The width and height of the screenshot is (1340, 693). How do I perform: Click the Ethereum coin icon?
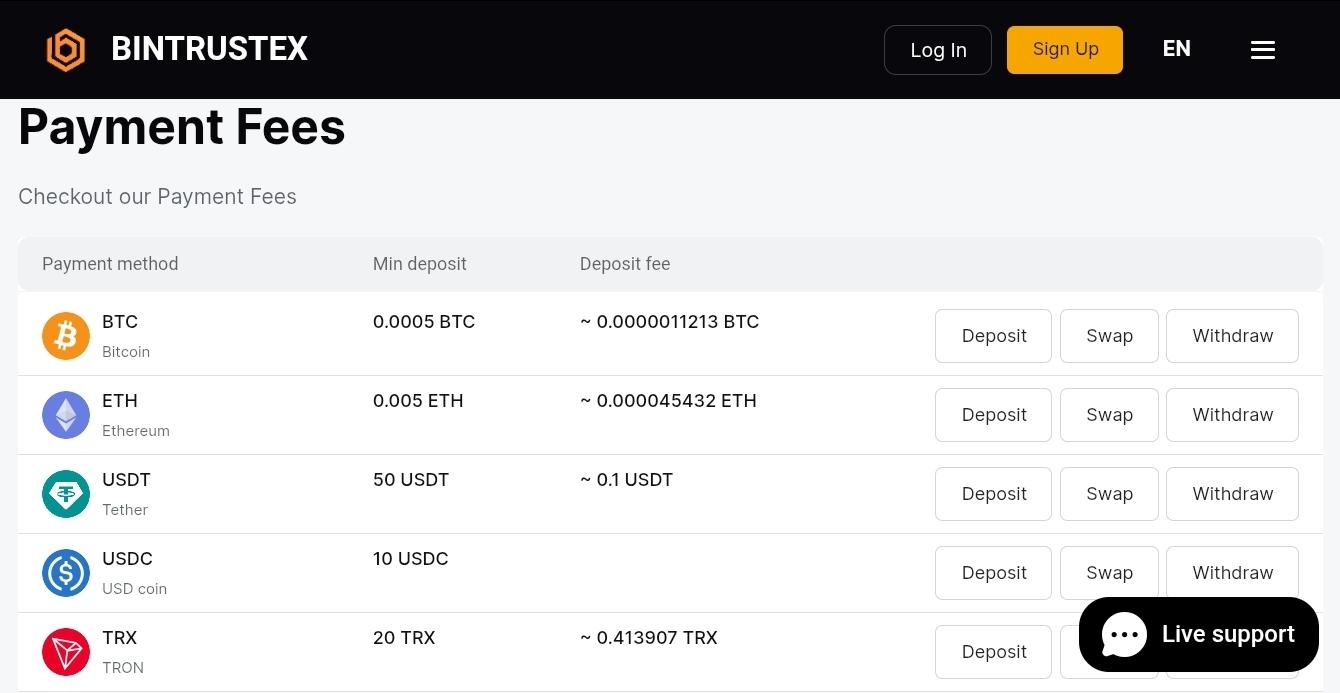(x=66, y=415)
